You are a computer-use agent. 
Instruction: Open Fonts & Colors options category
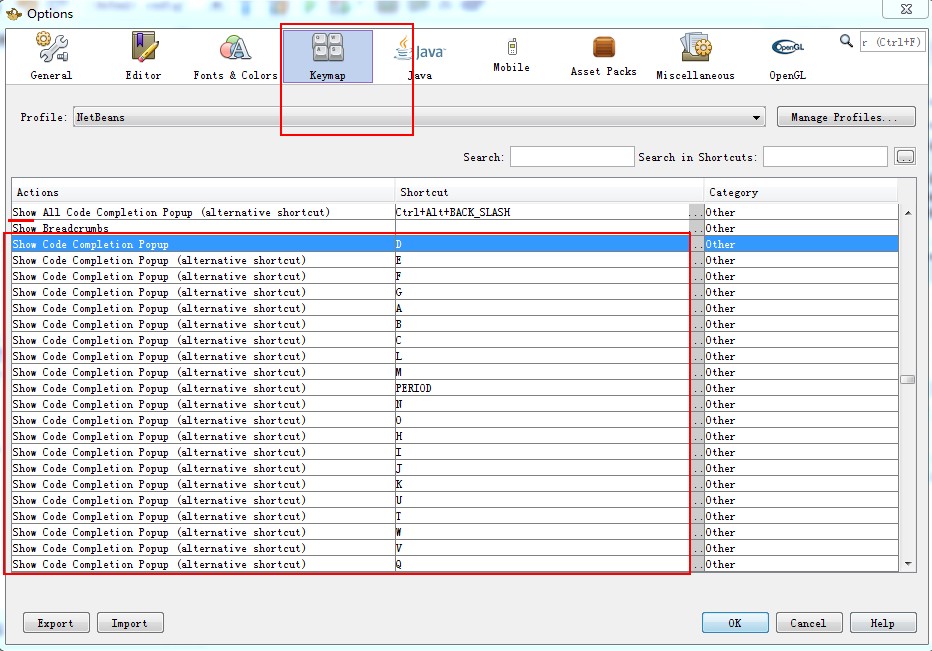[235, 56]
